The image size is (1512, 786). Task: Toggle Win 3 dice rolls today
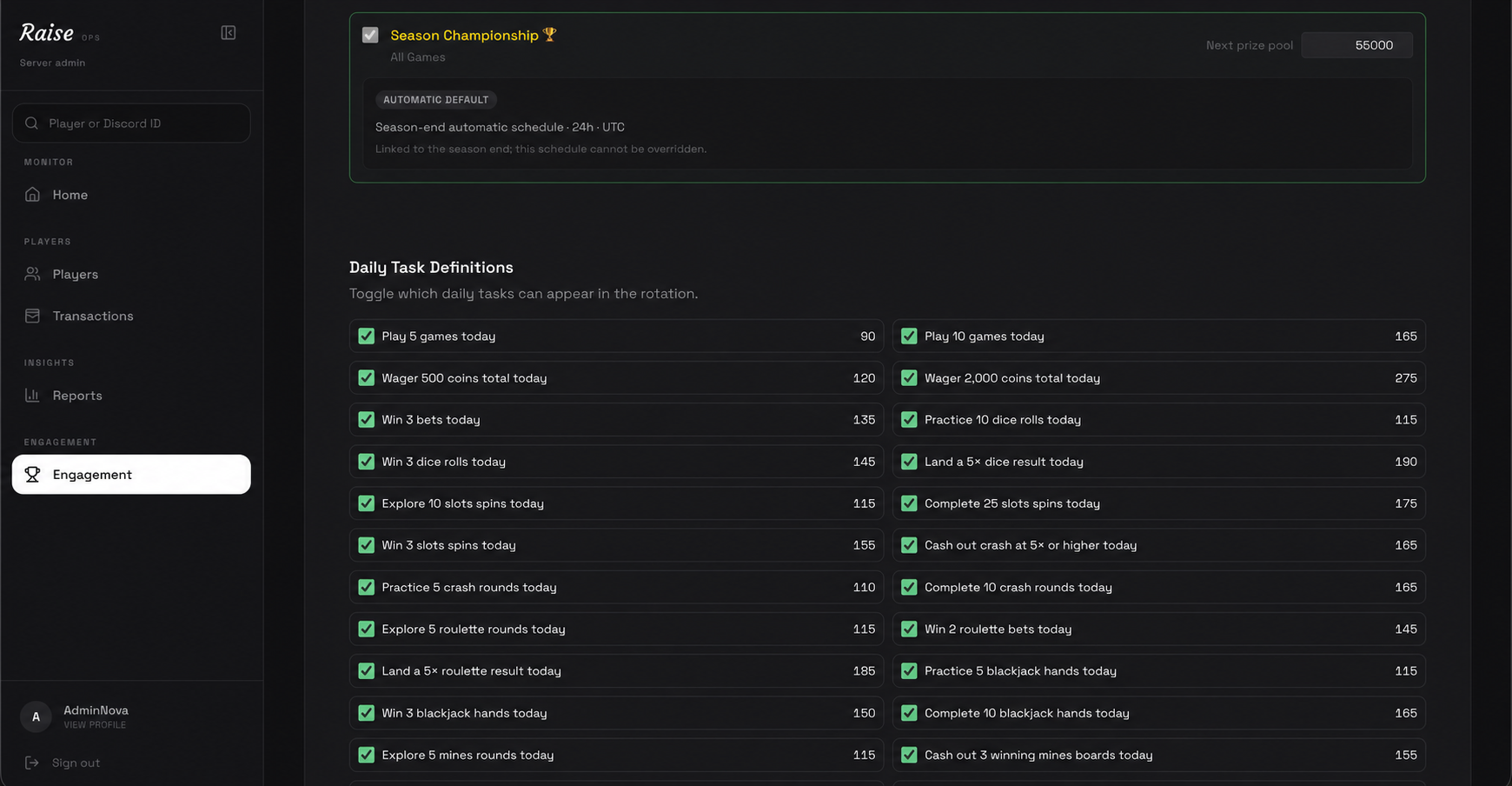(367, 462)
